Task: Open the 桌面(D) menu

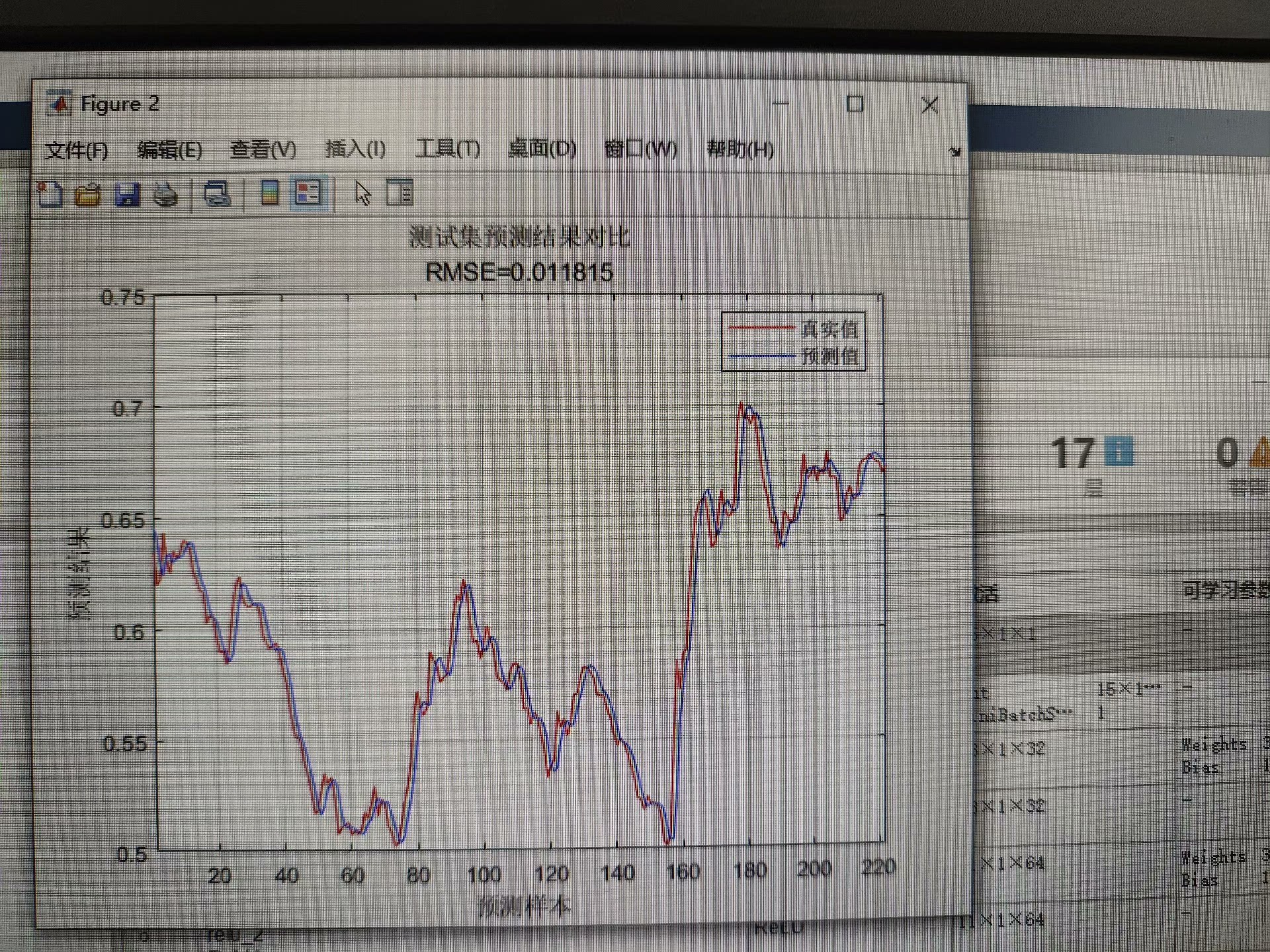Action: click(x=542, y=149)
